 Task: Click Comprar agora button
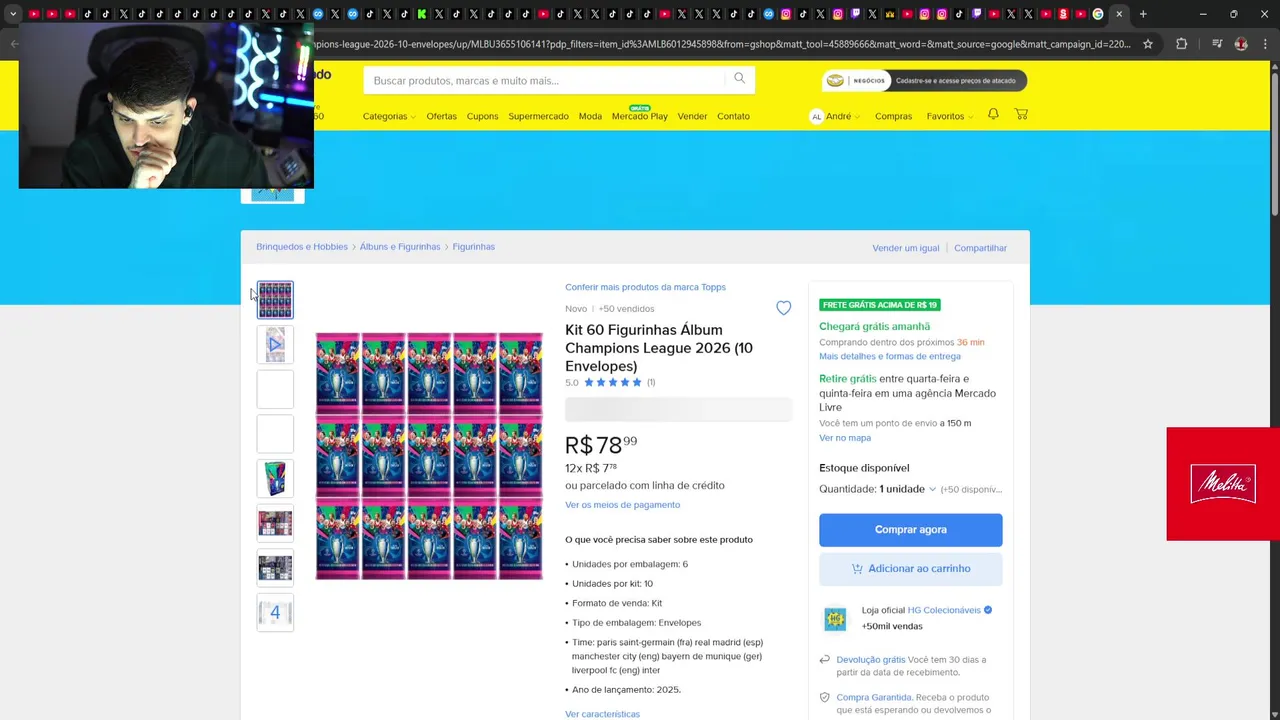[x=910, y=530]
